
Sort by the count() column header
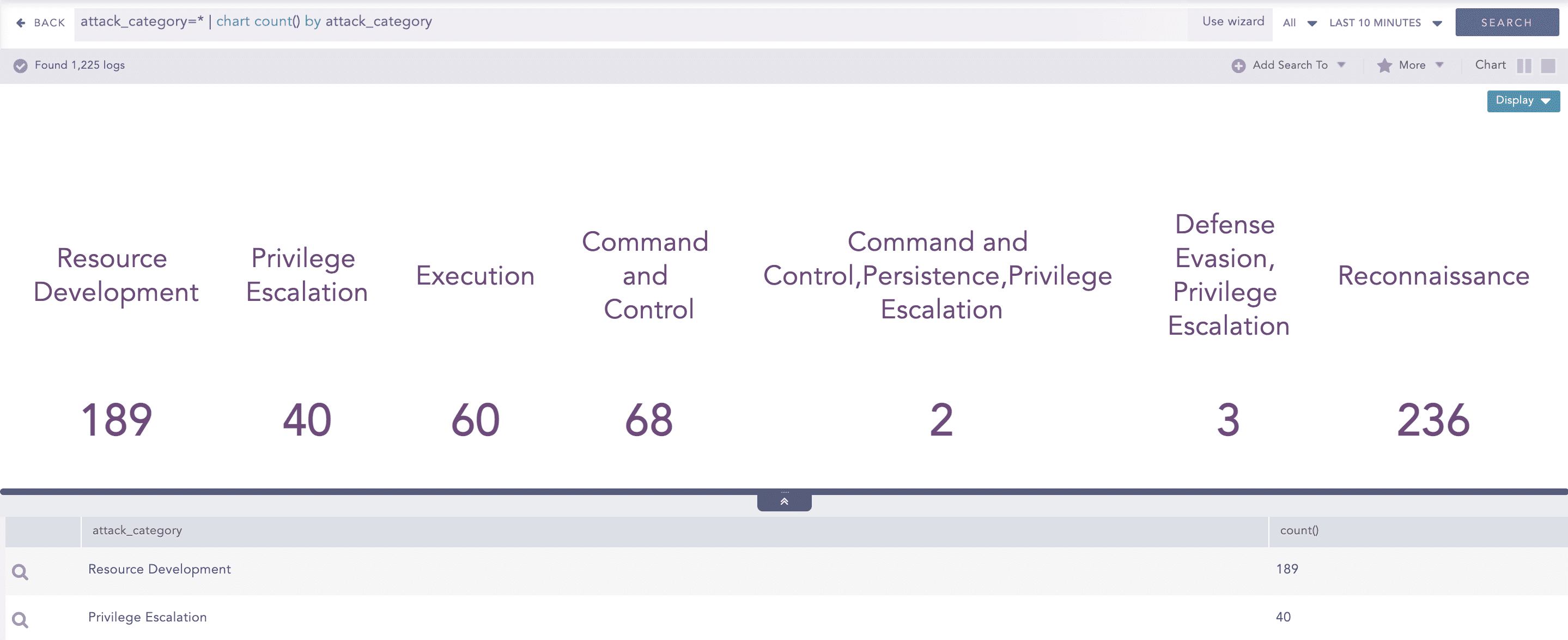[x=1299, y=530]
